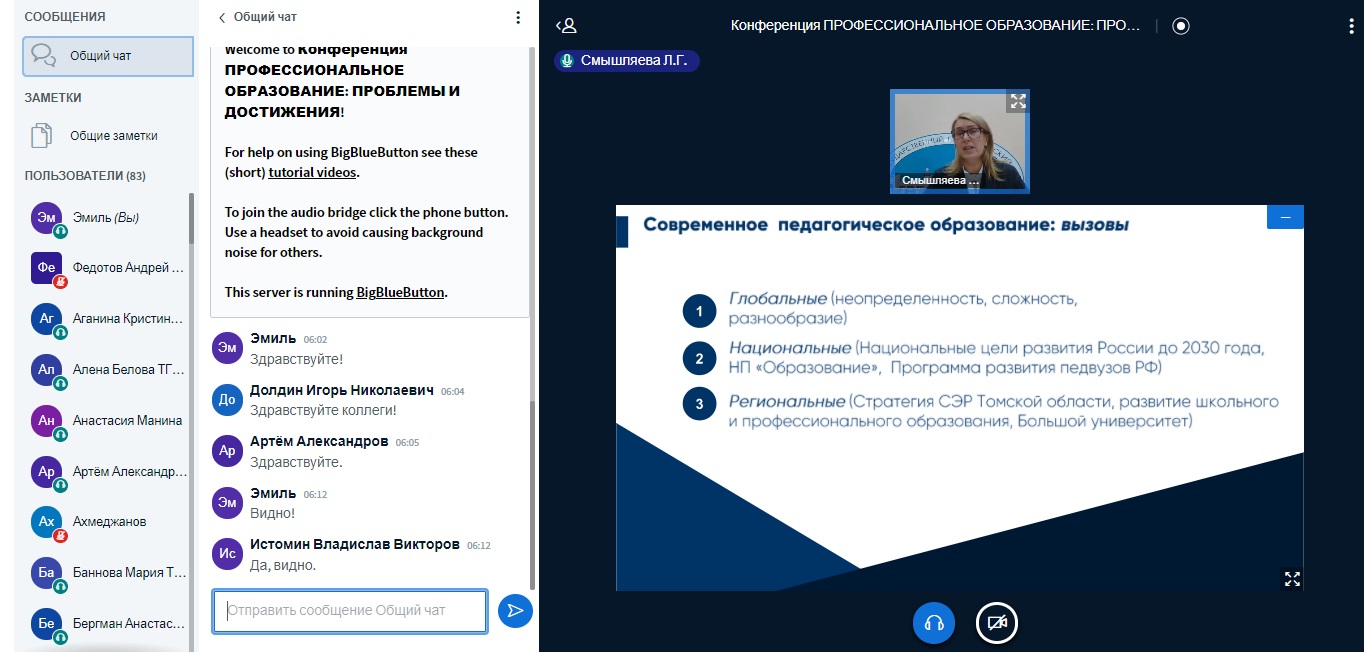Make the presentation fullscreen
Image resolution: width=1364 pixels, height=652 pixels.
coord(1292,578)
